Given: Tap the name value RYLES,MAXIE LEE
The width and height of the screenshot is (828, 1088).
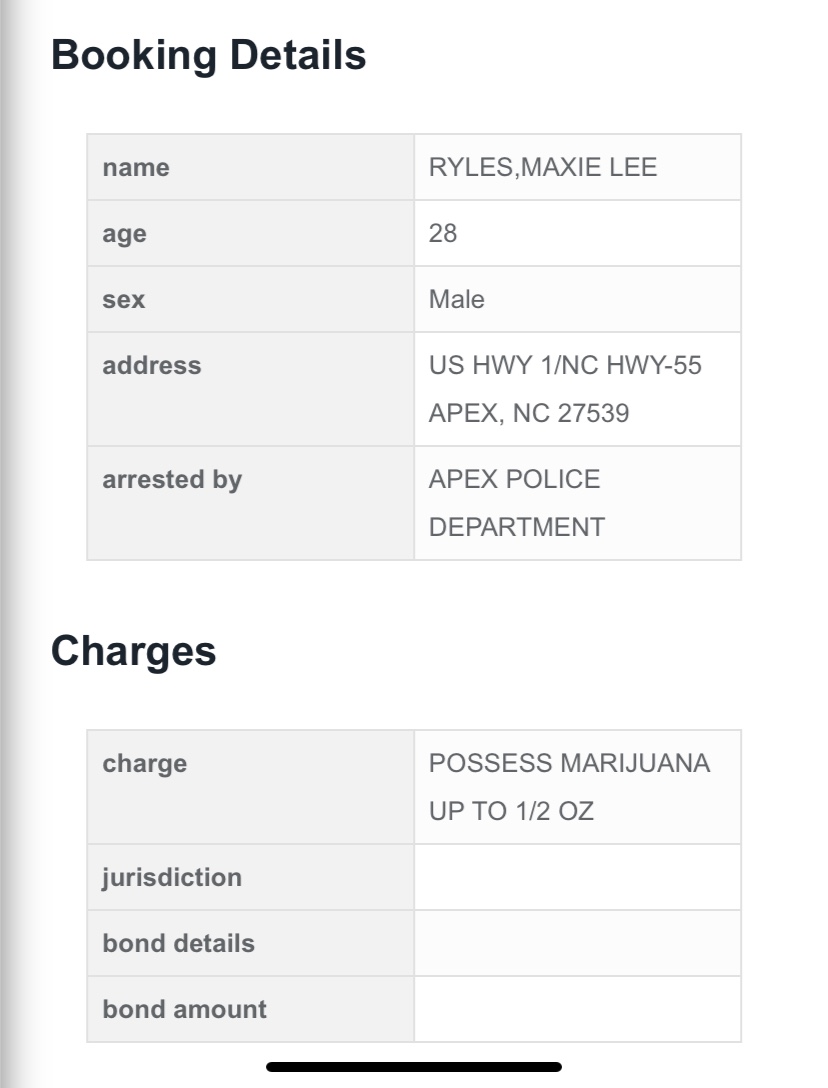Looking at the screenshot, I should 543,168.
